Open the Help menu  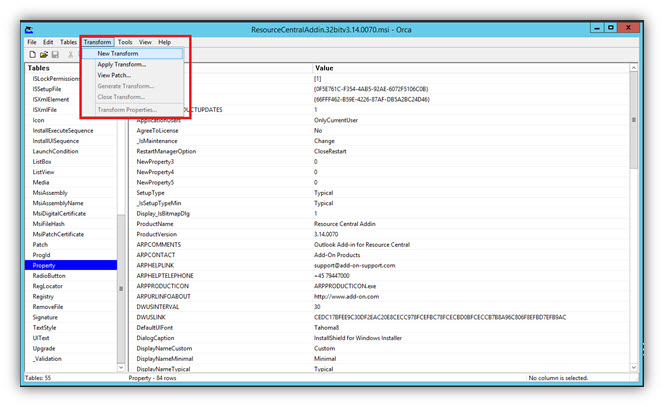[165, 42]
